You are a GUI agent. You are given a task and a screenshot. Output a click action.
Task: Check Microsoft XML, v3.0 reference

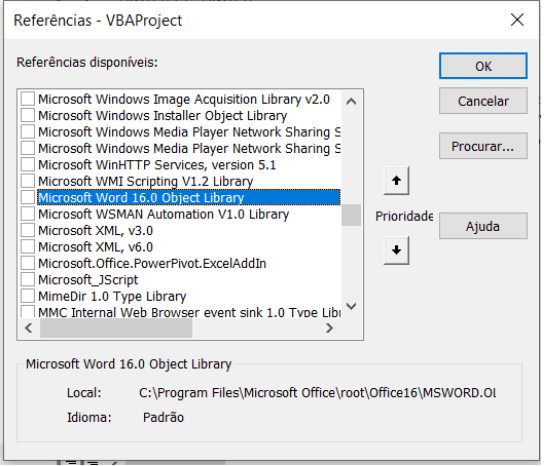[28, 230]
